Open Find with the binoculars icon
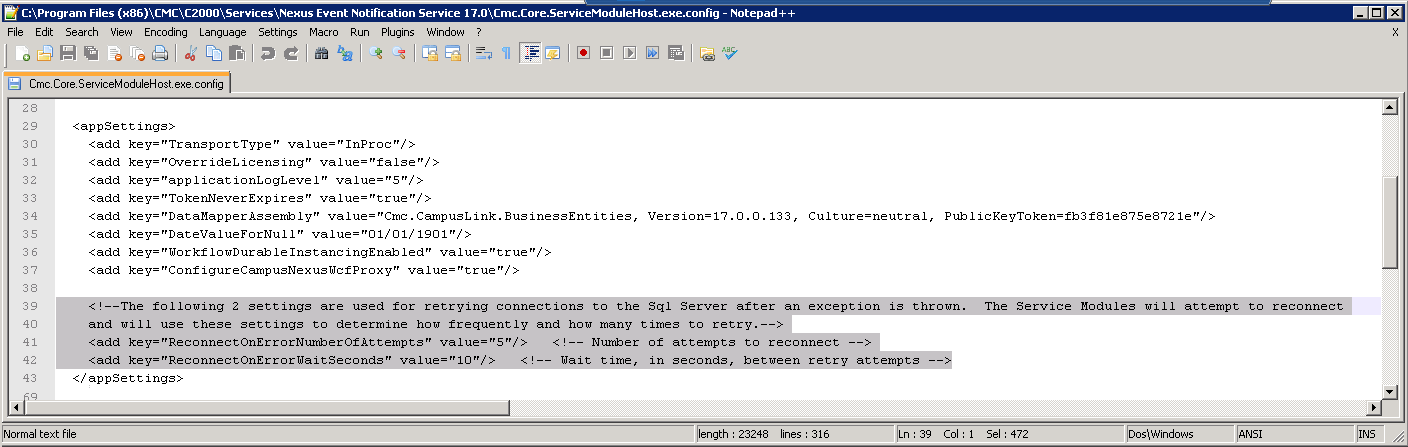Image resolution: width=1408 pixels, height=447 pixels. [x=322, y=53]
